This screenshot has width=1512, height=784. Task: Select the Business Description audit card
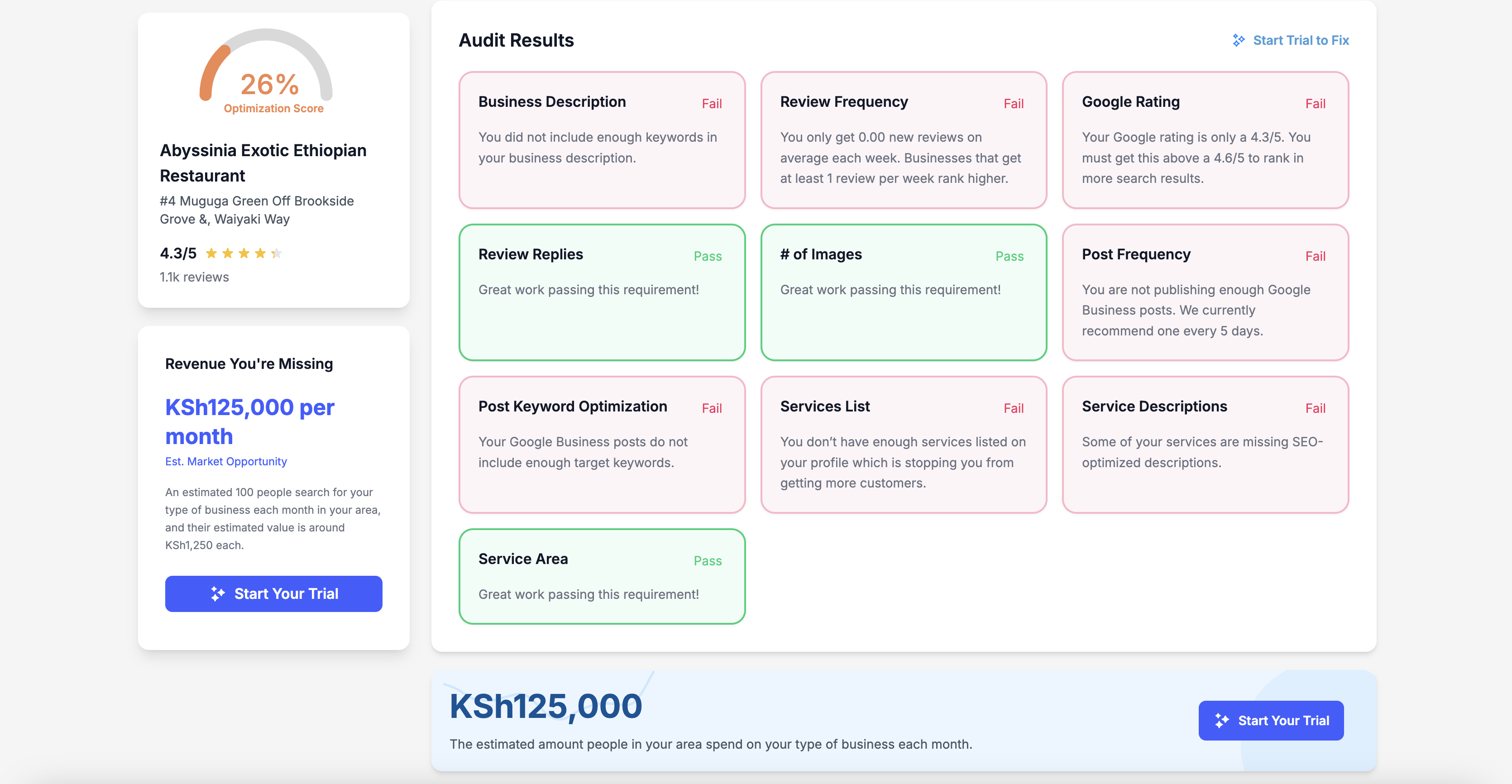(602, 140)
